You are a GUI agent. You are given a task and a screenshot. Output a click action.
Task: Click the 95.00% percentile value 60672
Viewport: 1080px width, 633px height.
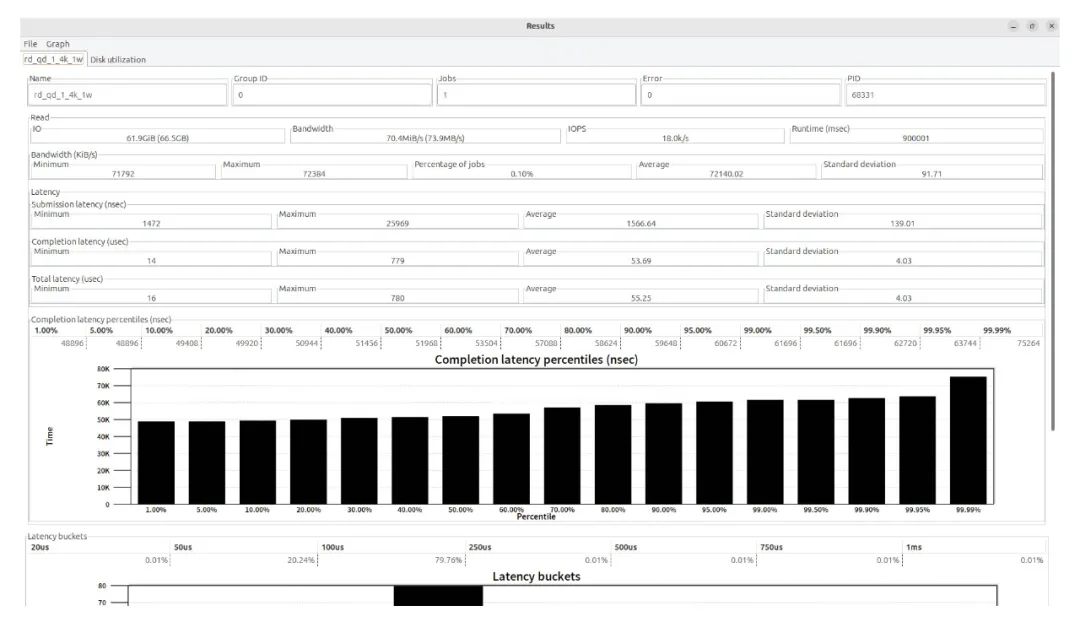click(726, 343)
